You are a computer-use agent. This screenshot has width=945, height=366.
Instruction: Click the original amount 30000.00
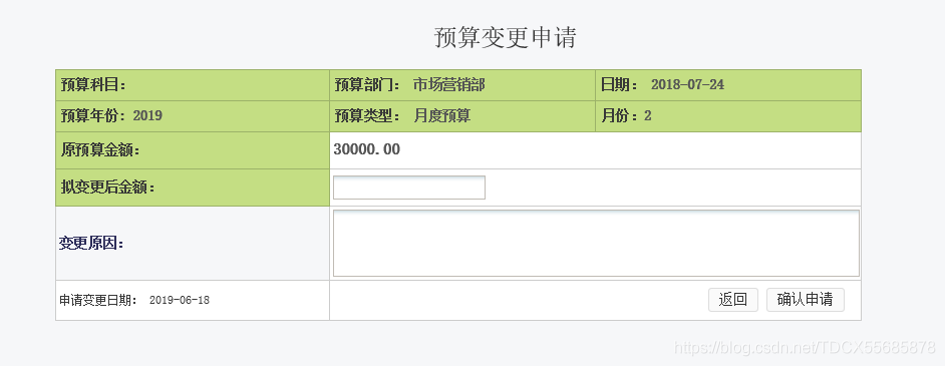tap(366, 150)
